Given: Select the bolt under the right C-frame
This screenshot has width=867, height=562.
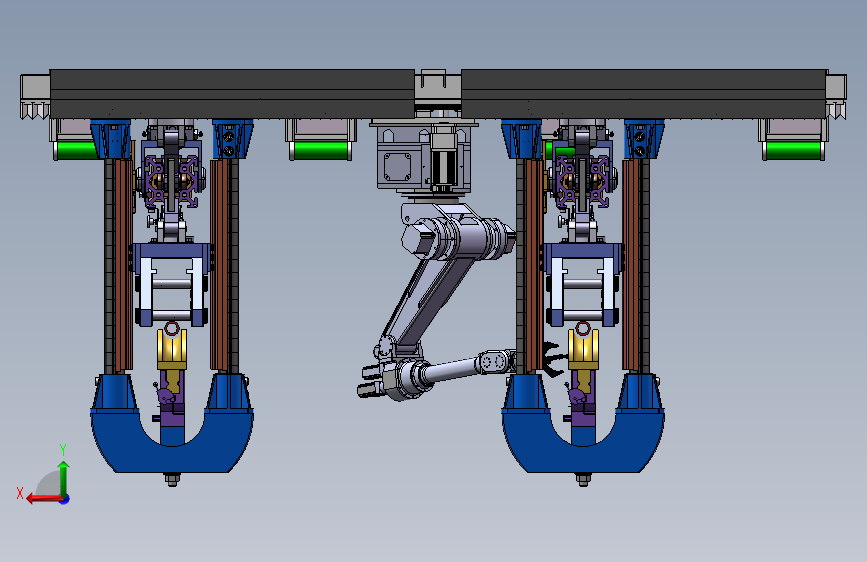Looking at the screenshot, I should [x=583, y=479].
